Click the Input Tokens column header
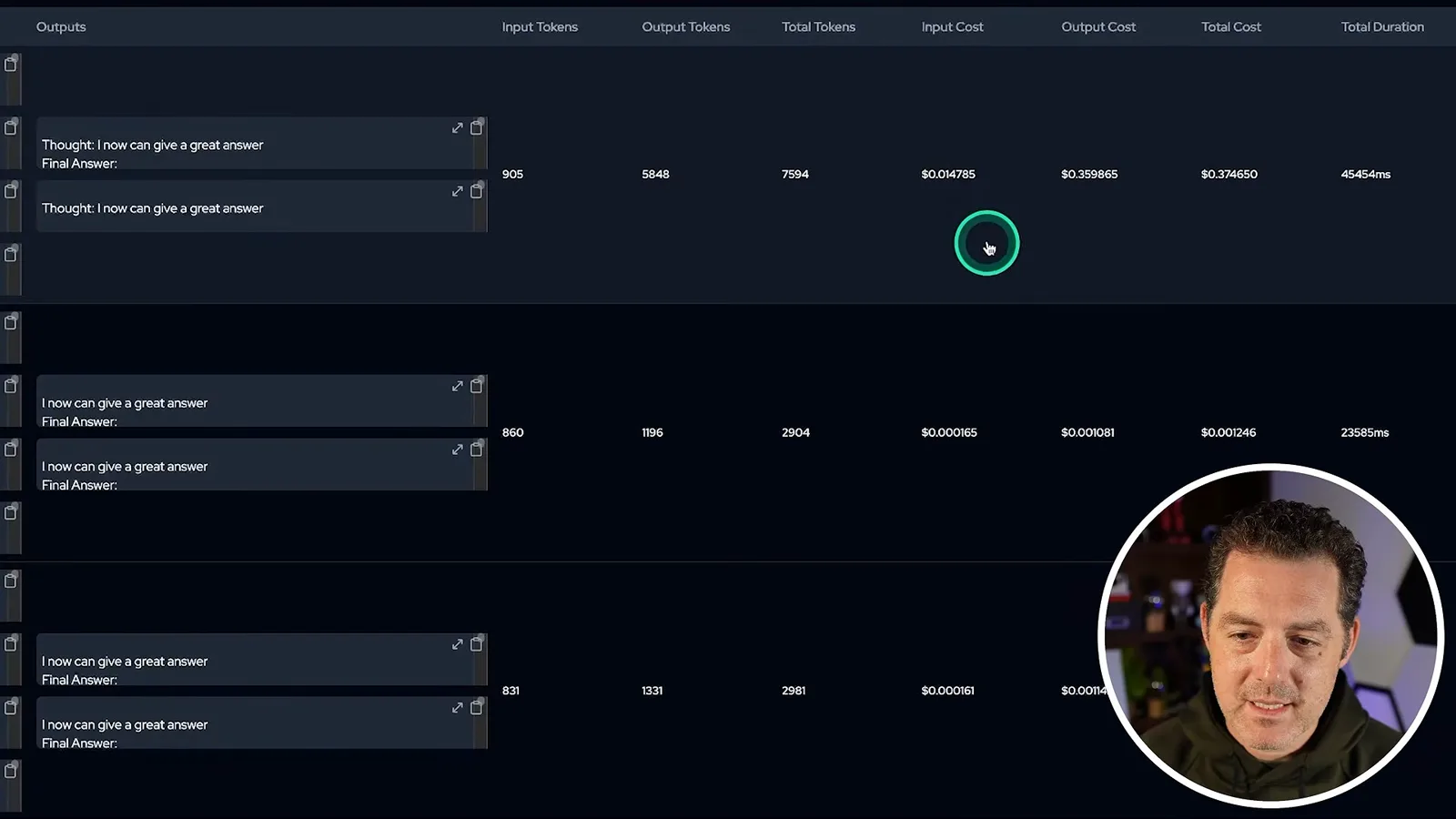Viewport: 1456px width, 819px height. pyautogui.click(x=540, y=27)
